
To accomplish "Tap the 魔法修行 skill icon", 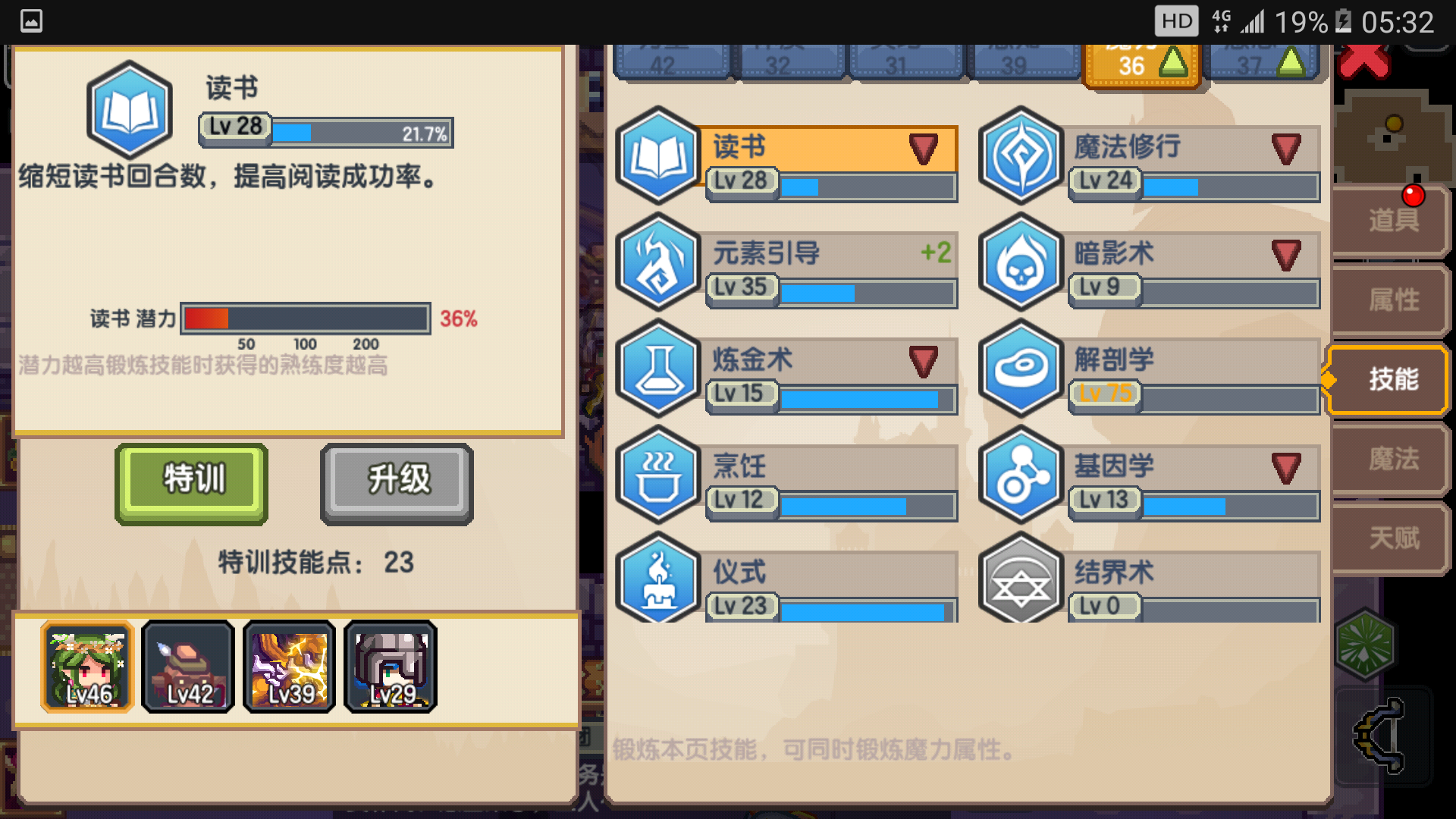I will [1021, 156].
